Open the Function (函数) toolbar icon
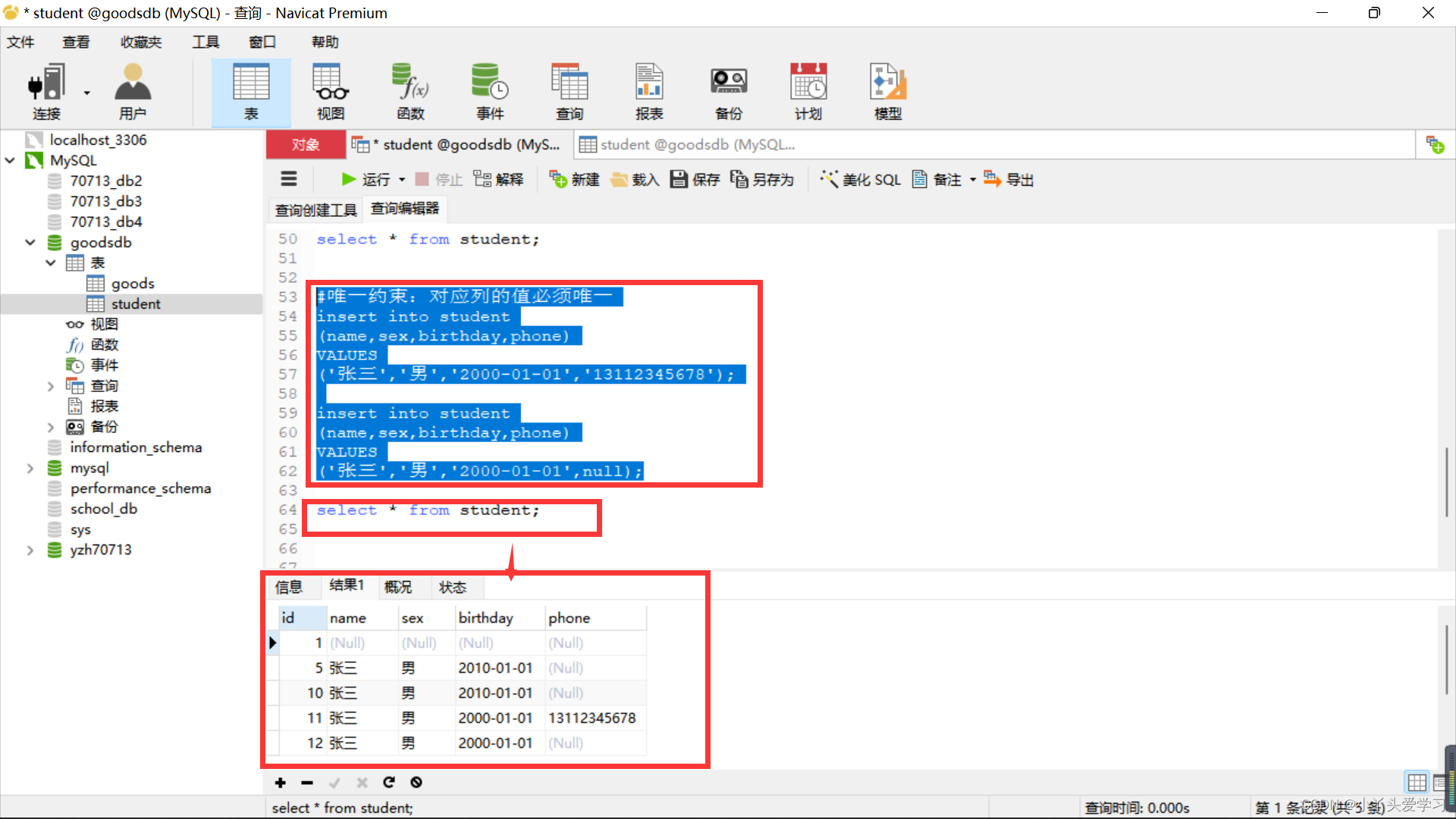This screenshot has width=1456, height=819. (410, 93)
